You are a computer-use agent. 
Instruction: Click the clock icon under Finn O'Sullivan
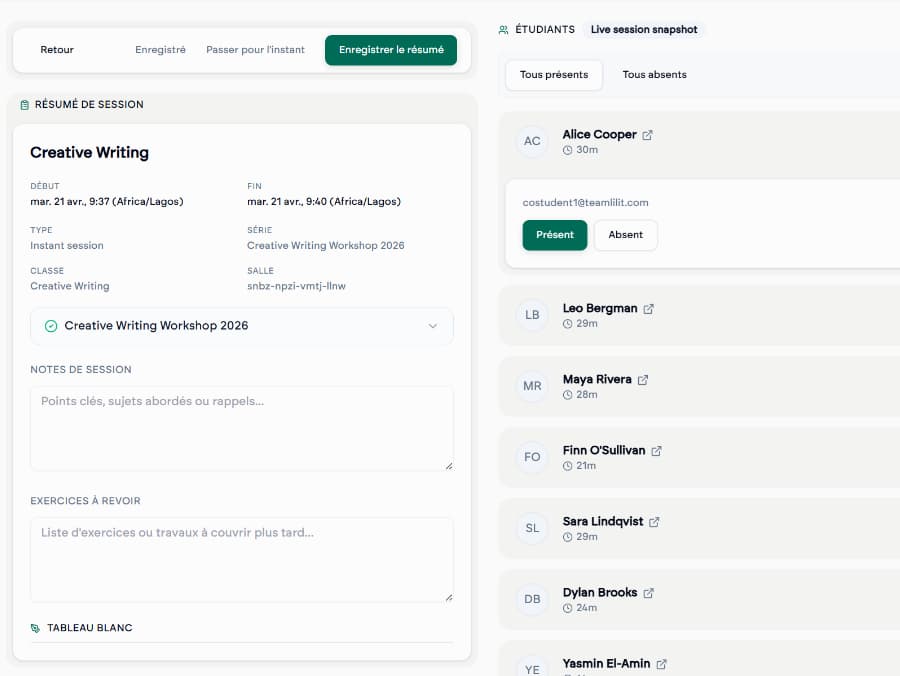(568, 466)
